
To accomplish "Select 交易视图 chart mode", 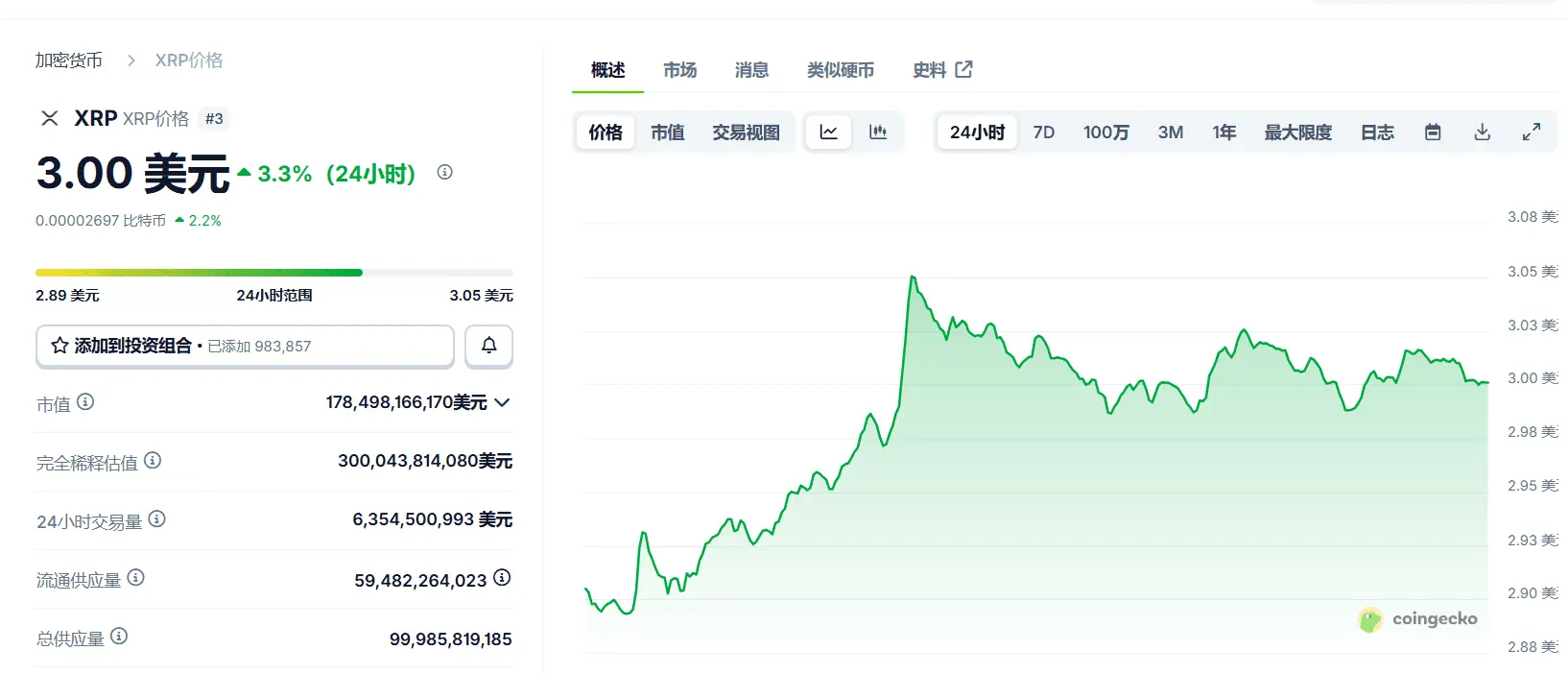I will tap(746, 132).
